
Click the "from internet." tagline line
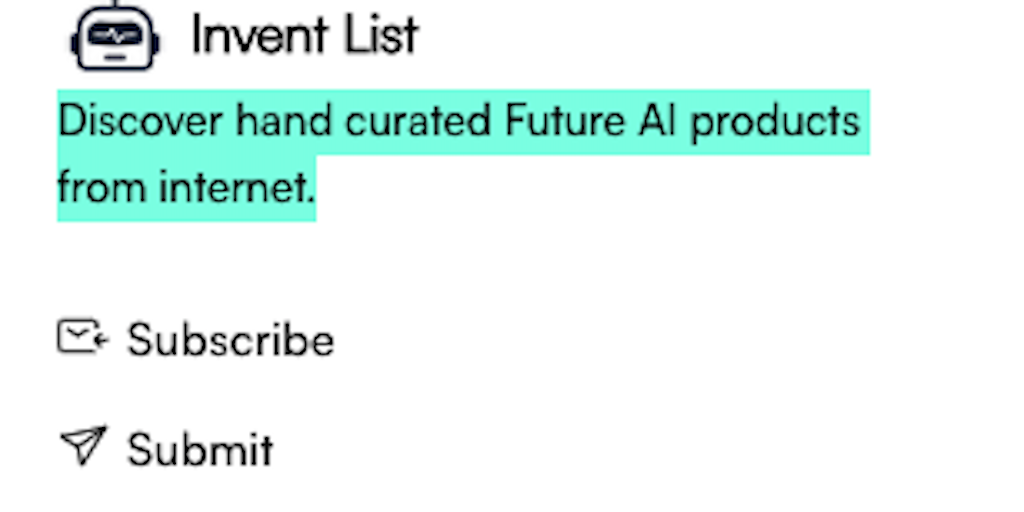186,187
